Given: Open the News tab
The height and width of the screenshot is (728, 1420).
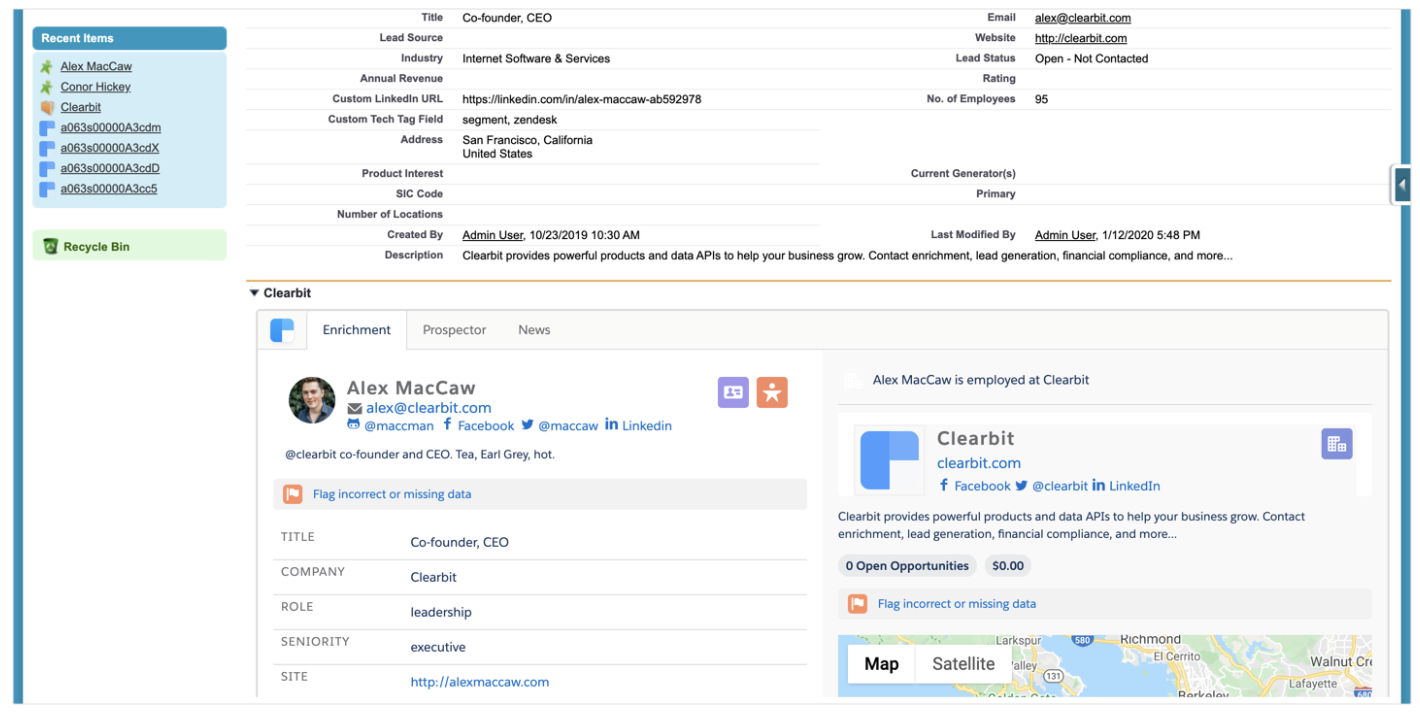Looking at the screenshot, I should 534,330.
